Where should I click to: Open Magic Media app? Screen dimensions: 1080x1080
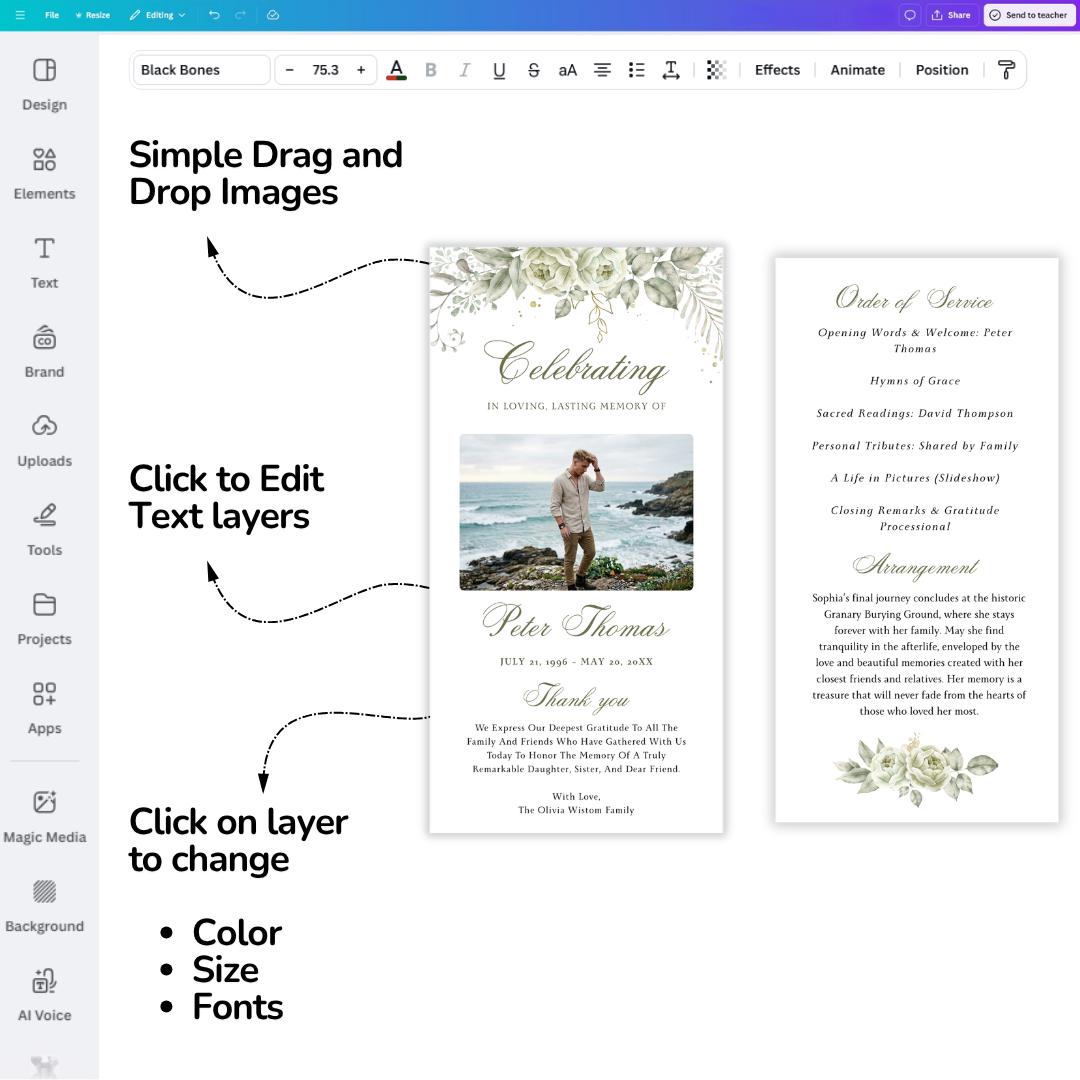[44, 817]
